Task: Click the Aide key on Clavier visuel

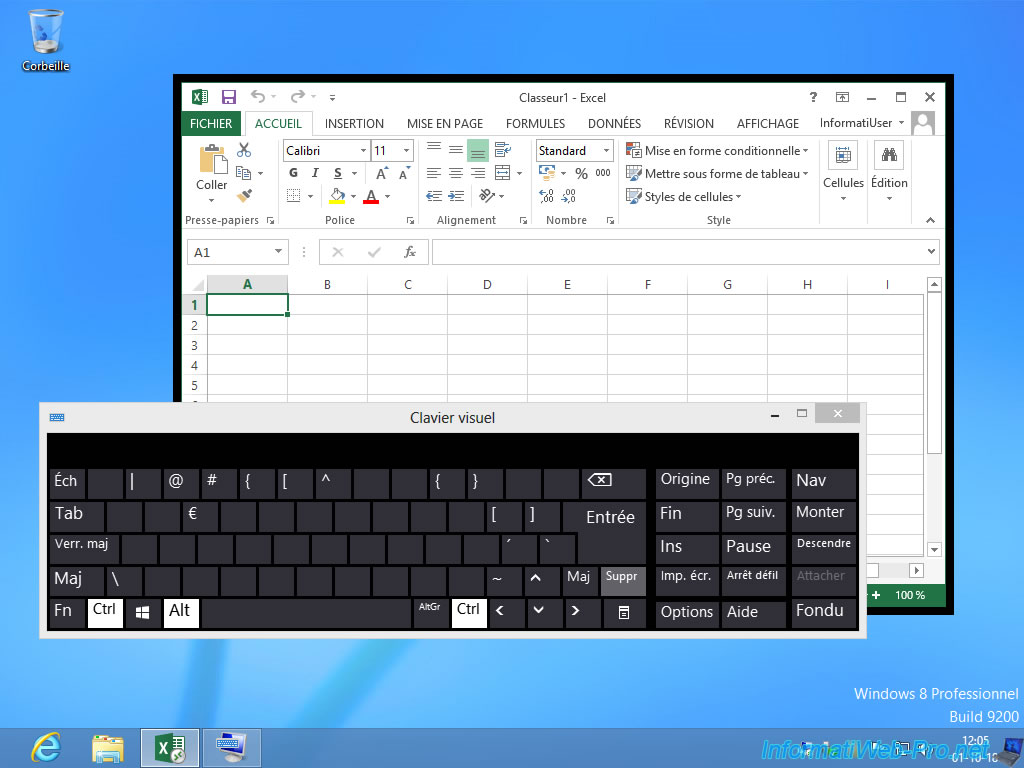Action: [754, 612]
